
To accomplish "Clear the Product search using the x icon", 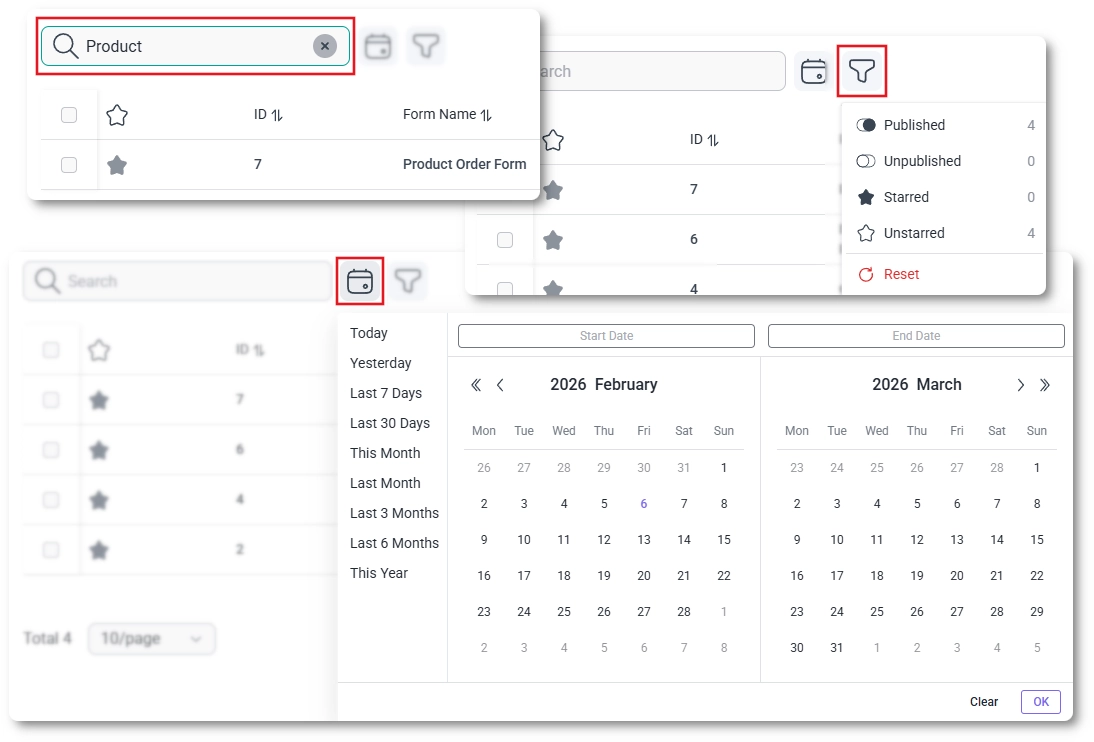I will [x=325, y=46].
